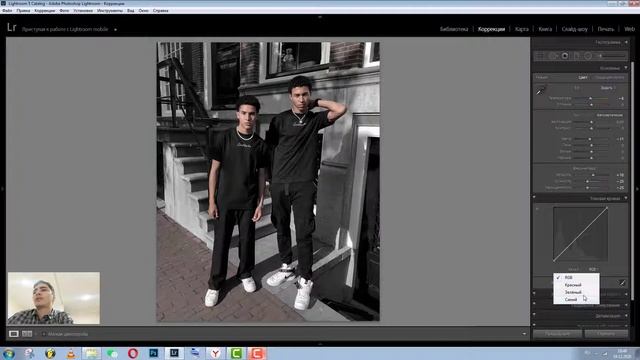Click the main photo of two men
This screenshot has height=360, width=640.
pyautogui.click(x=268, y=181)
